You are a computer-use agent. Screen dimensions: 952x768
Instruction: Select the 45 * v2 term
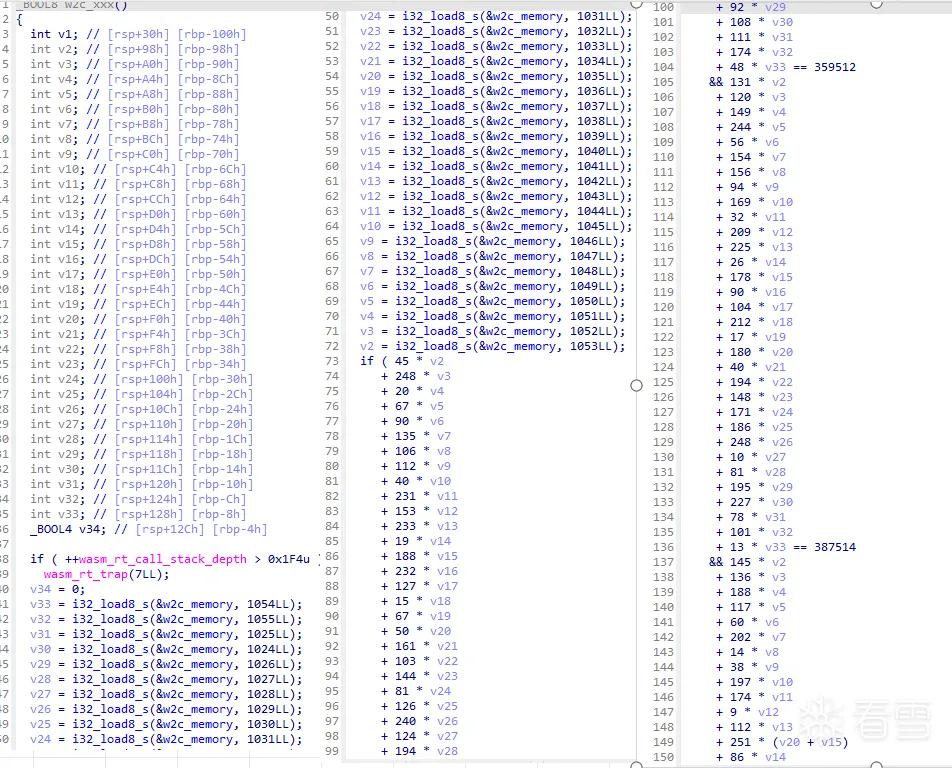tap(419, 361)
